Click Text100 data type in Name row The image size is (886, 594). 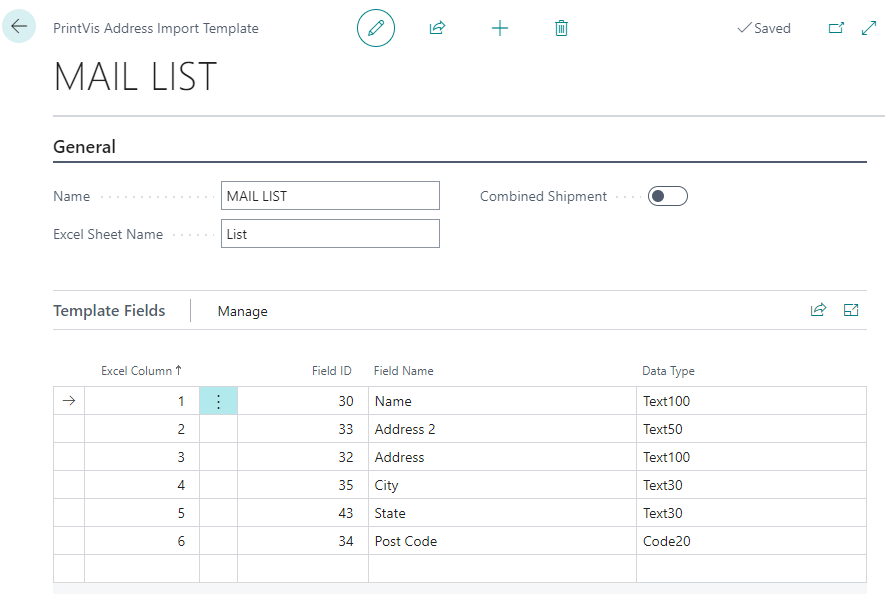[x=752, y=401]
